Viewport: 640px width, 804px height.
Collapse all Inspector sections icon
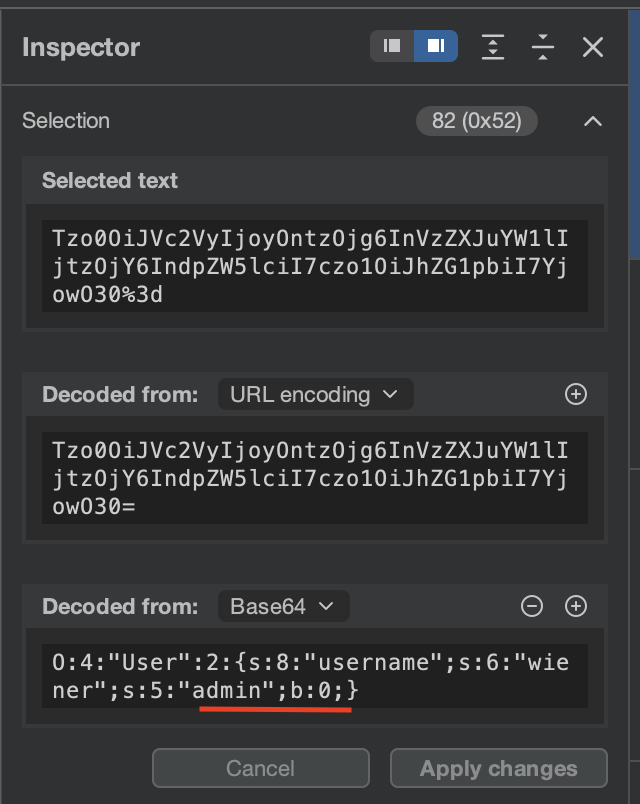click(x=543, y=46)
